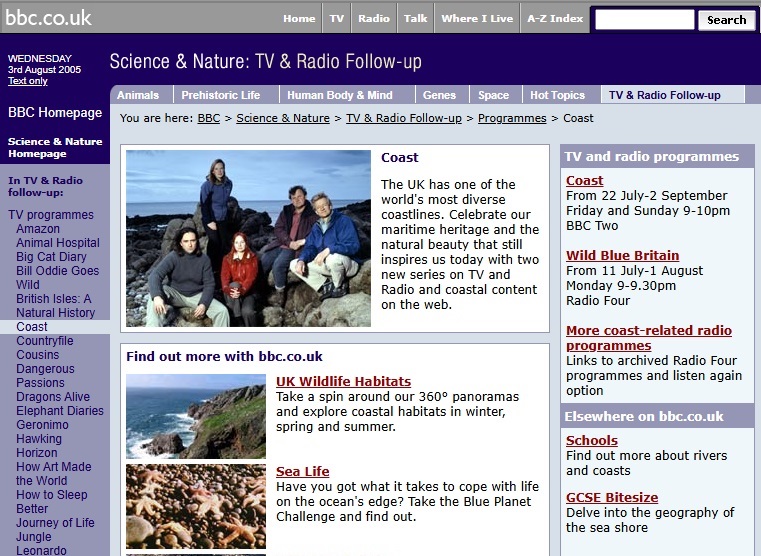Open Talk in top navigation
Viewport: 761px width, 556px height.
click(415, 18)
